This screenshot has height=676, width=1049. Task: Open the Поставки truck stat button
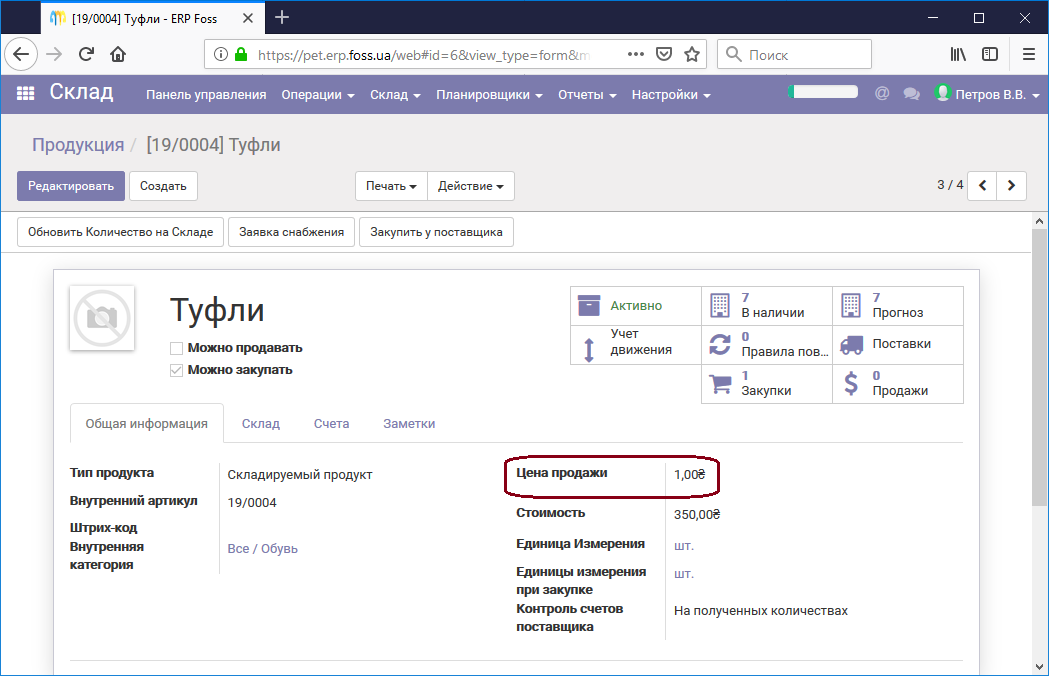point(898,345)
